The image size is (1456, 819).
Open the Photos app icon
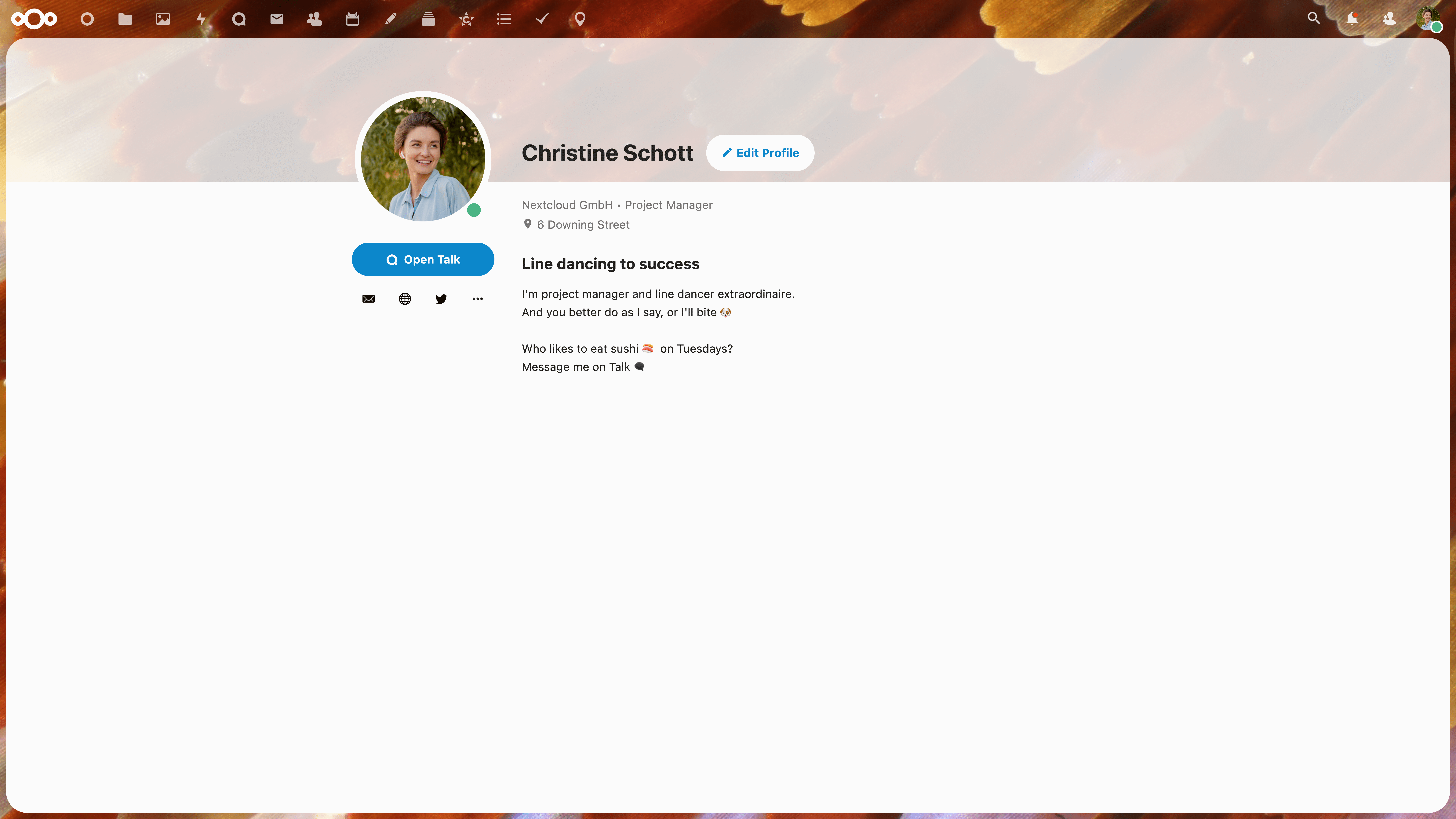coord(163,19)
